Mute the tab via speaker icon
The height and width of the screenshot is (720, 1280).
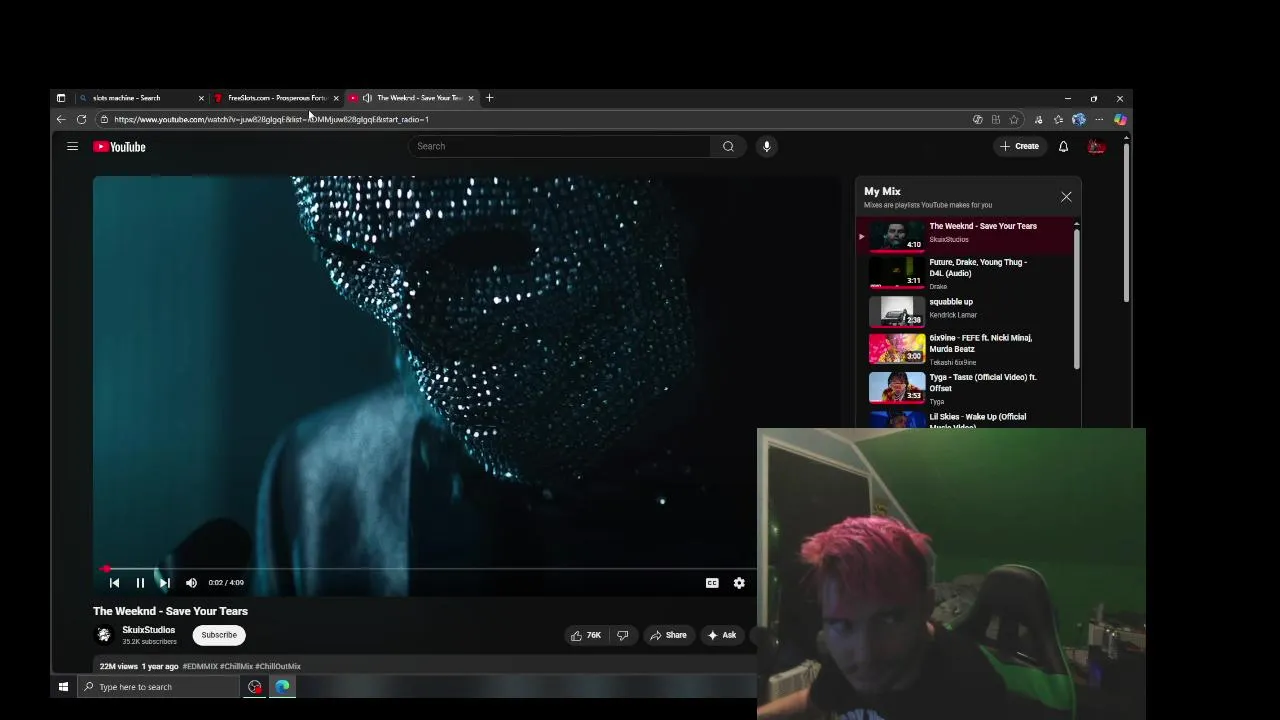point(367,98)
